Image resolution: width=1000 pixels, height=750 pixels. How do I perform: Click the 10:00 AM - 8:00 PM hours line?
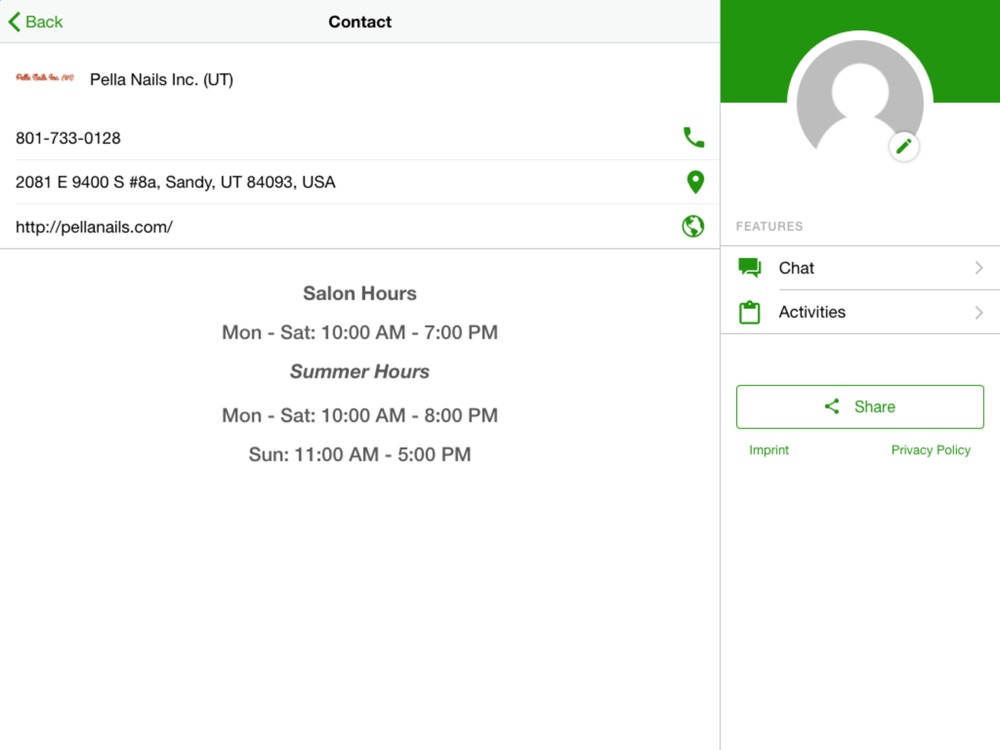click(360, 415)
